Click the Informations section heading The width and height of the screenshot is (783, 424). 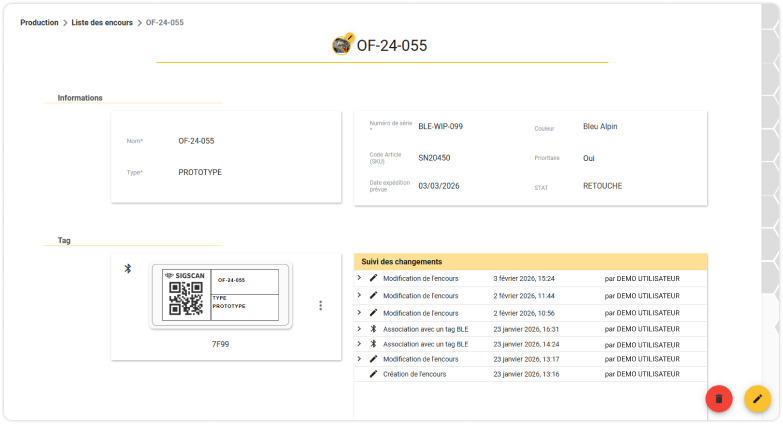coord(80,98)
